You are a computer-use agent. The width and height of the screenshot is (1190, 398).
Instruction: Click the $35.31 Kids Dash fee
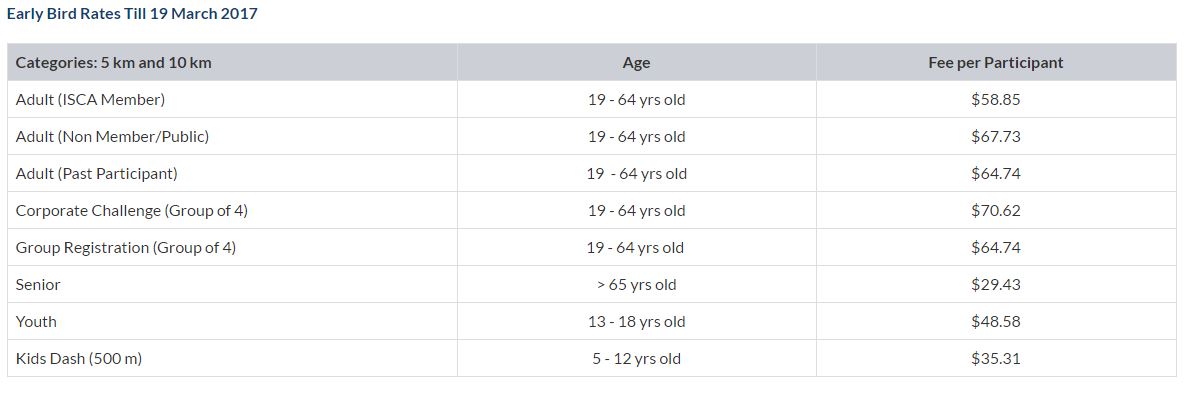coord(996,359)
